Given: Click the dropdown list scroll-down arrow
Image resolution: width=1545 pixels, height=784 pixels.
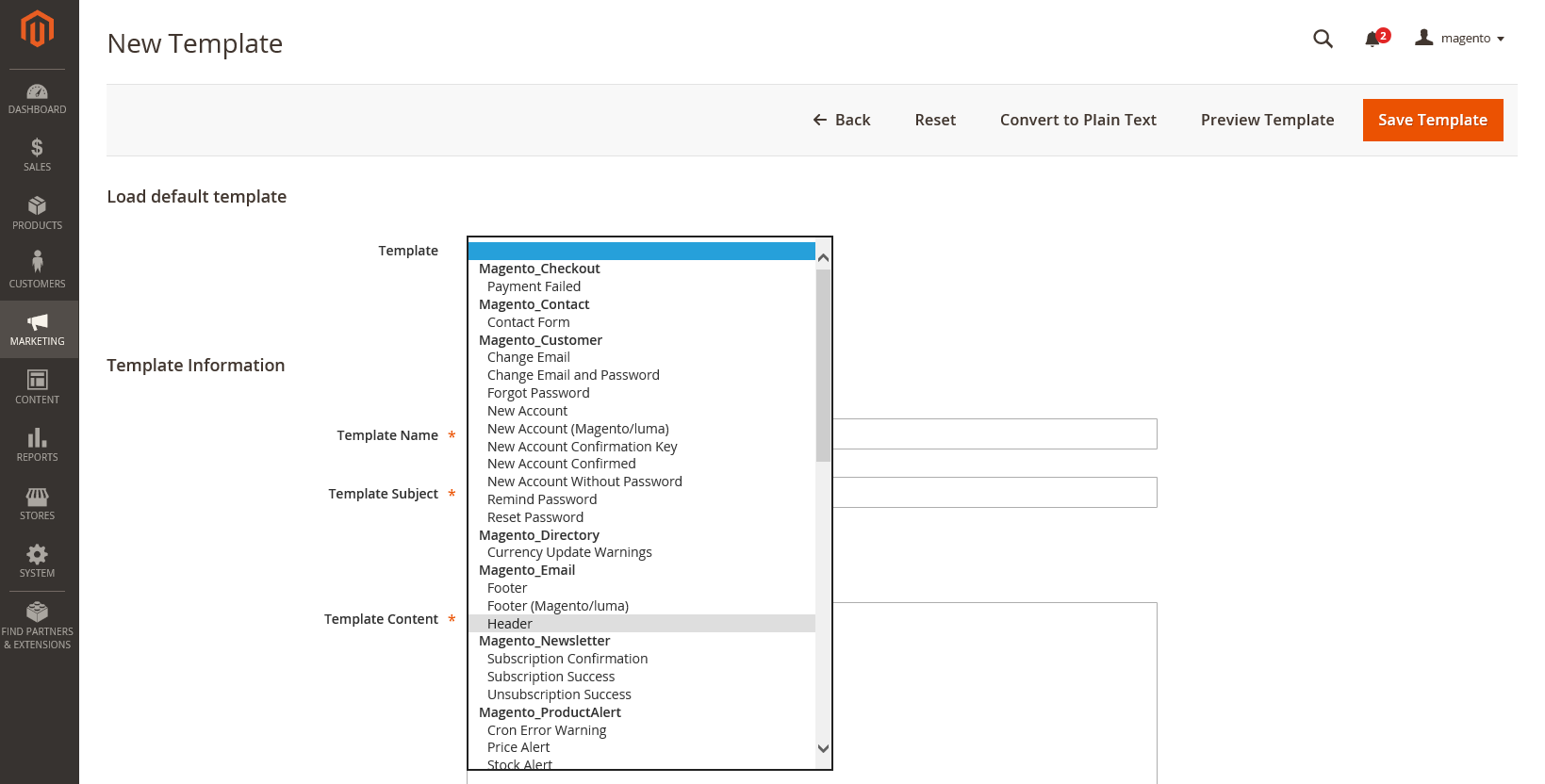Looking at the screenshot, I should 823,748.
